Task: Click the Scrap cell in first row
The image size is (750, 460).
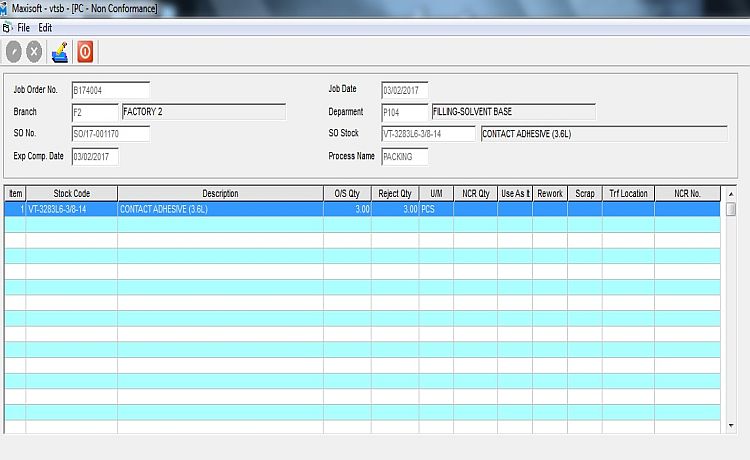Action: click(585, 210)
